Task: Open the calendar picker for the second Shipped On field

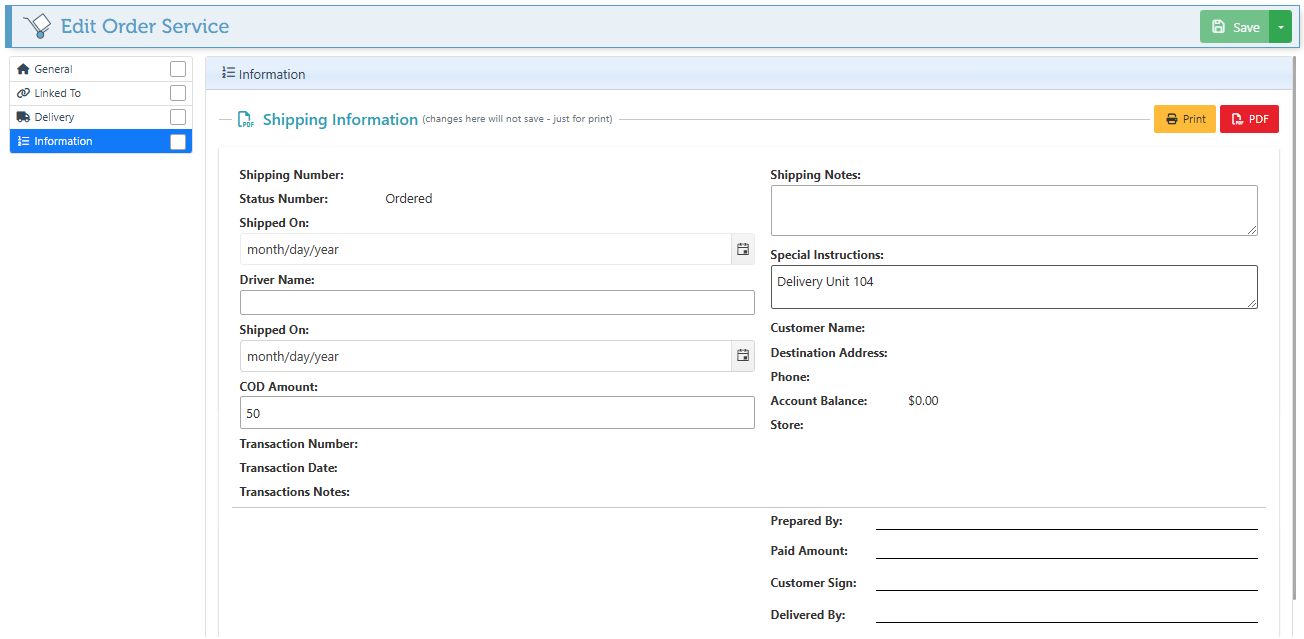Action: [x=743, y=356]
